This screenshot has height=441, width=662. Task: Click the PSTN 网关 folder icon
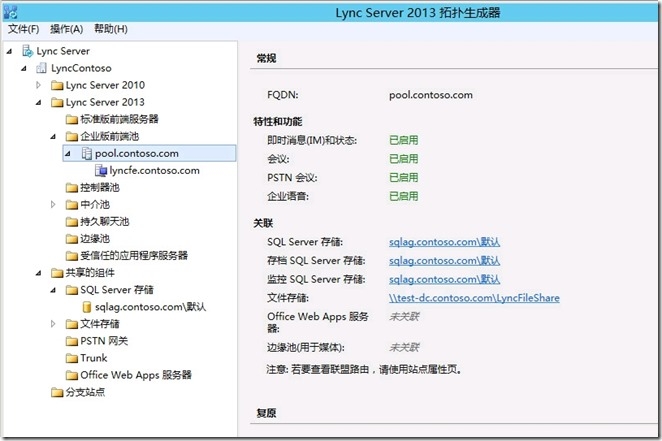coord(71,341)
